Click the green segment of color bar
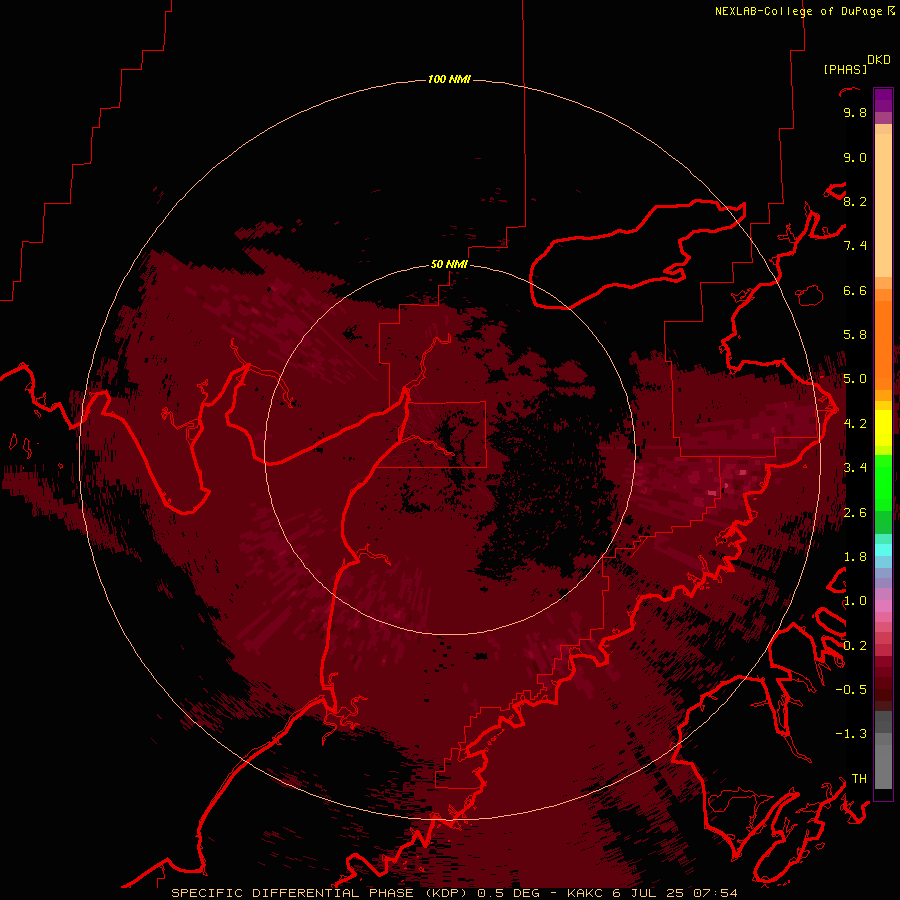This screenshot has height=900, width=900. tap(883, 482)
